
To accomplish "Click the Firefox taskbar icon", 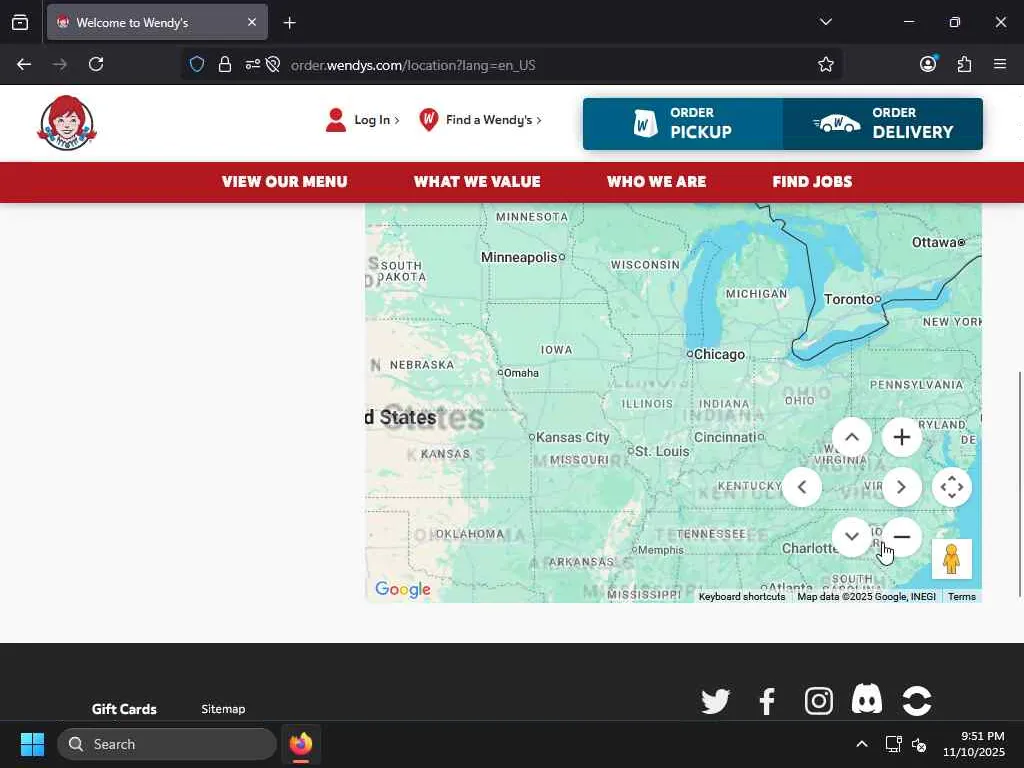I will coord(301,744).
